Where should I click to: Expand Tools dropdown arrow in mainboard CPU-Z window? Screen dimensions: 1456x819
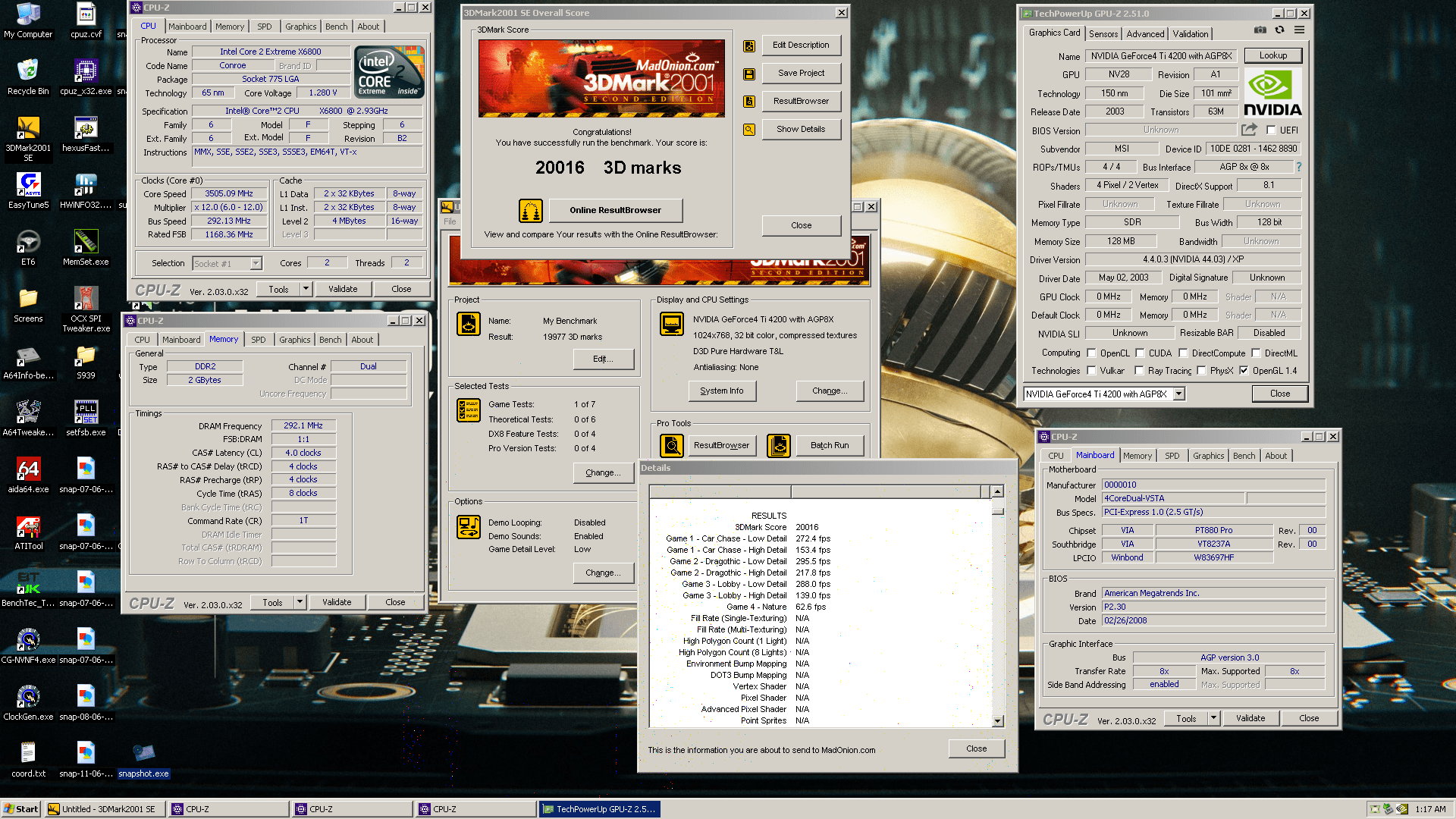coord(1213,718)
